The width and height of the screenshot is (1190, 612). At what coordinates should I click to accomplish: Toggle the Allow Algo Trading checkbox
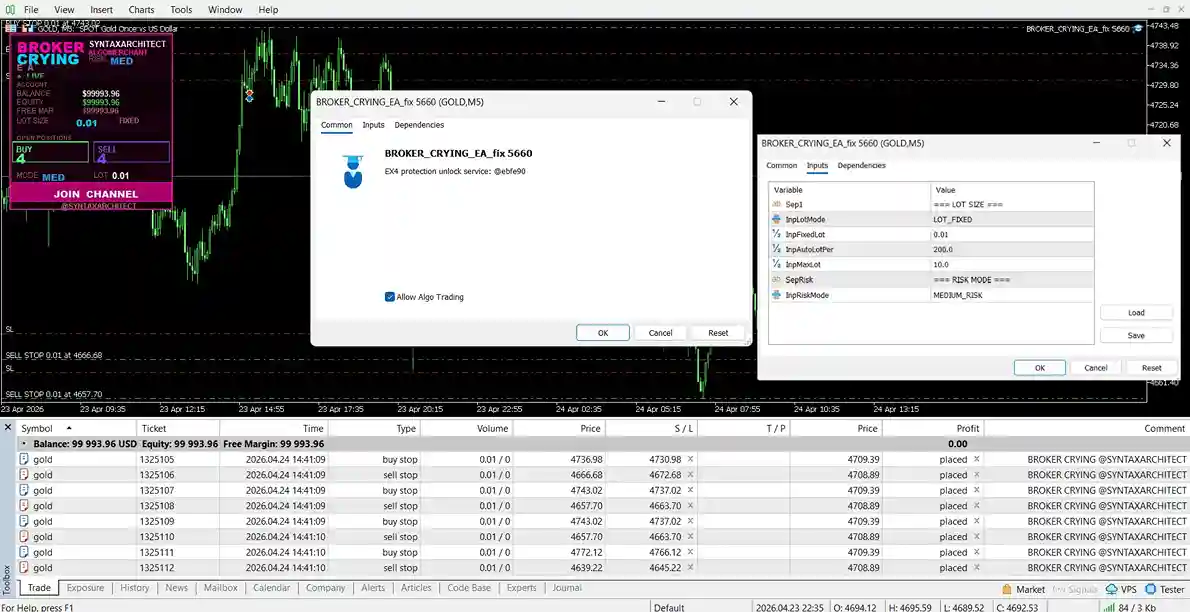pyautogui.click(x=390, y=297)
